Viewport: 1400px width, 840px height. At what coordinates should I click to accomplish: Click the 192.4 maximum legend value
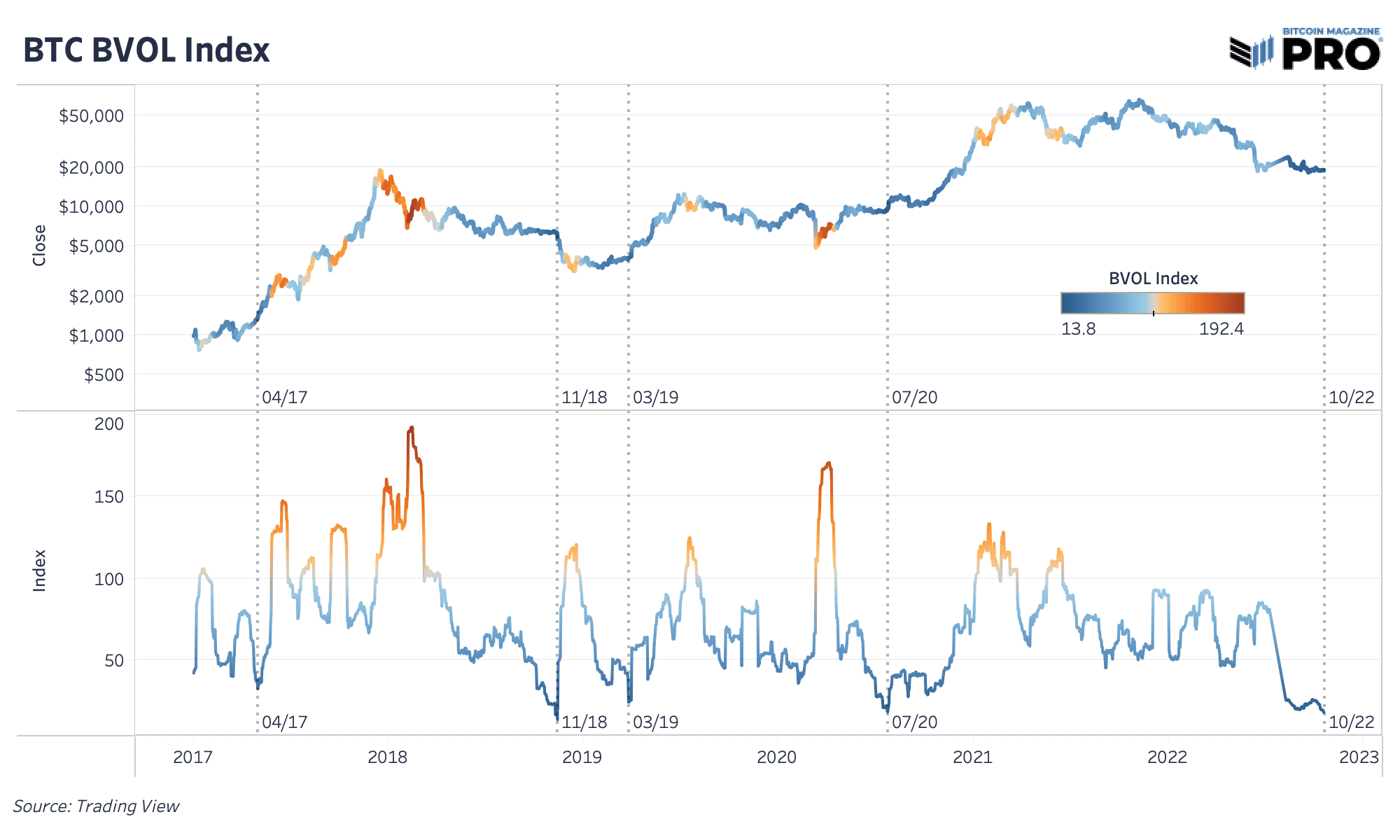point(1221,328)
